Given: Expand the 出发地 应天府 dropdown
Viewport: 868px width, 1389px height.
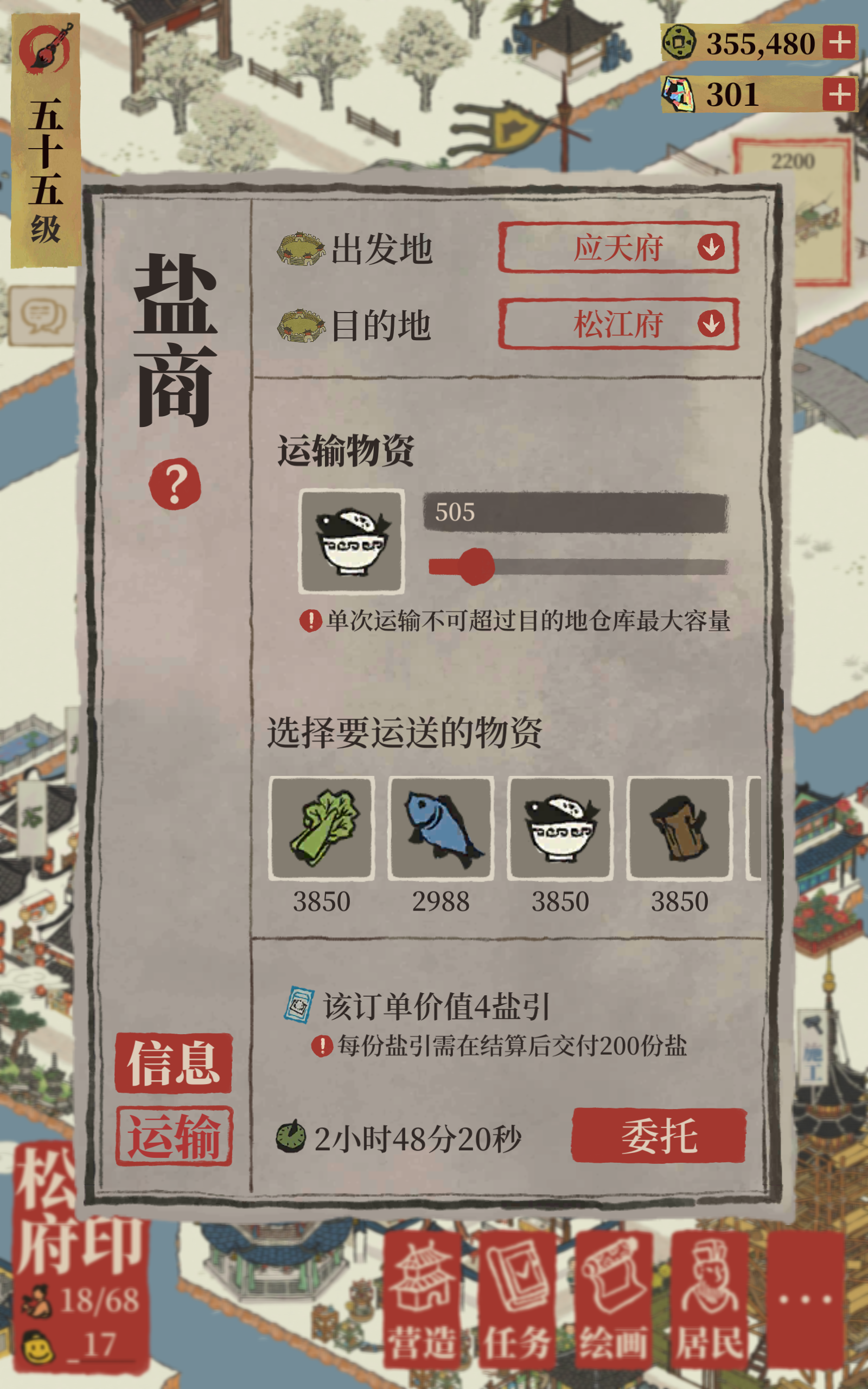Looking at the screenshot, I should click(618, 247).
